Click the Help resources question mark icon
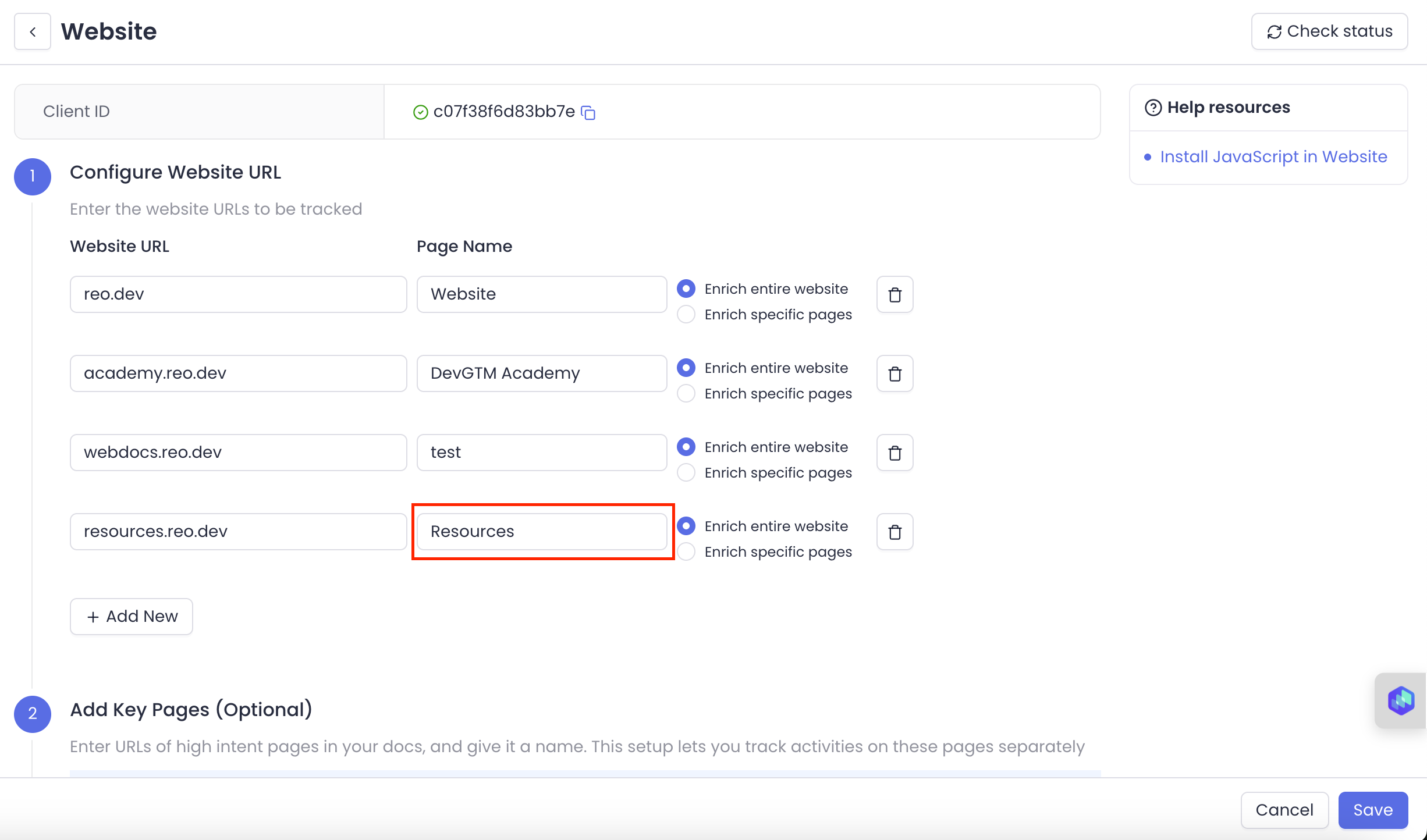 1153,108
